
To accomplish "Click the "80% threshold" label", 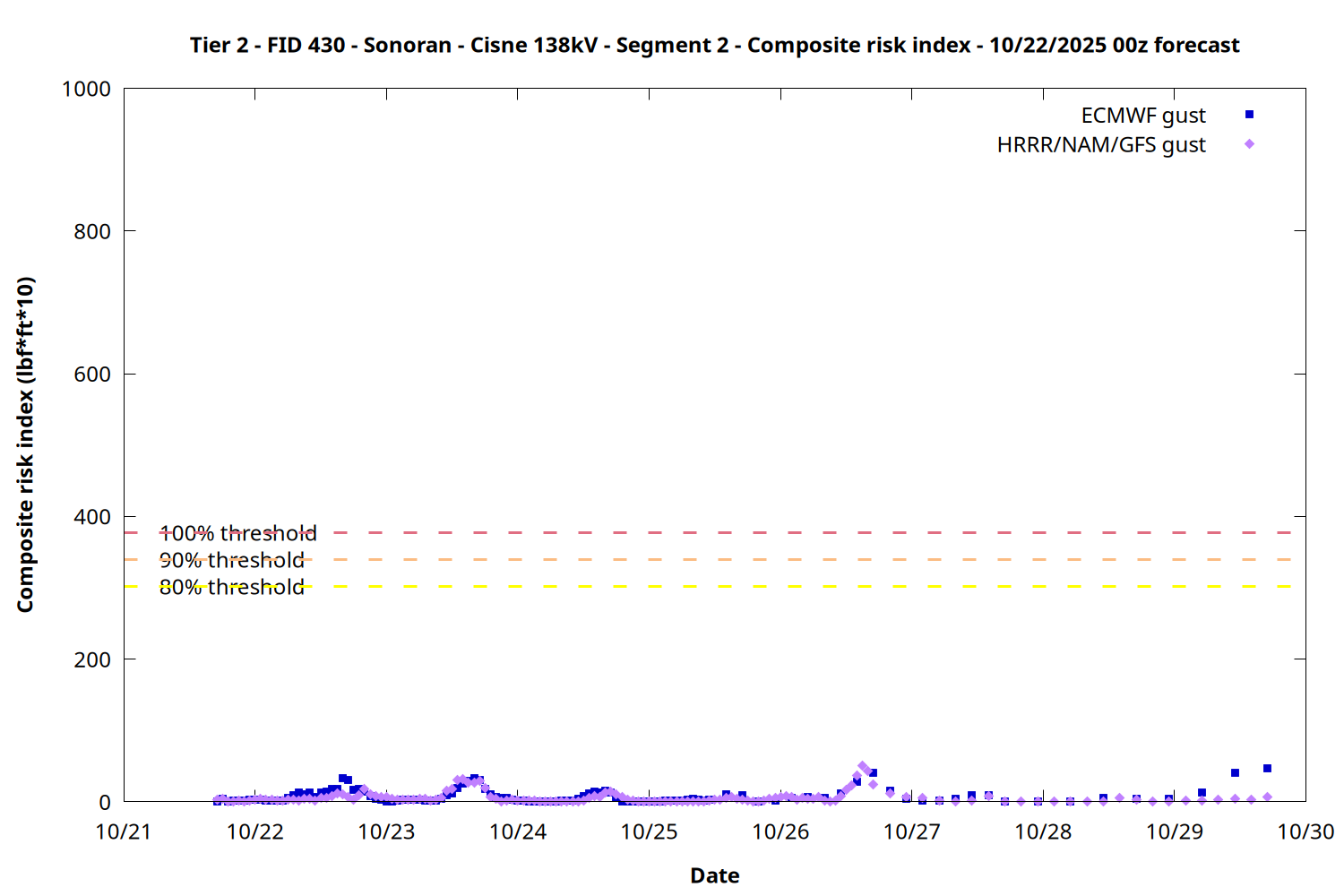I will (232, 588).
